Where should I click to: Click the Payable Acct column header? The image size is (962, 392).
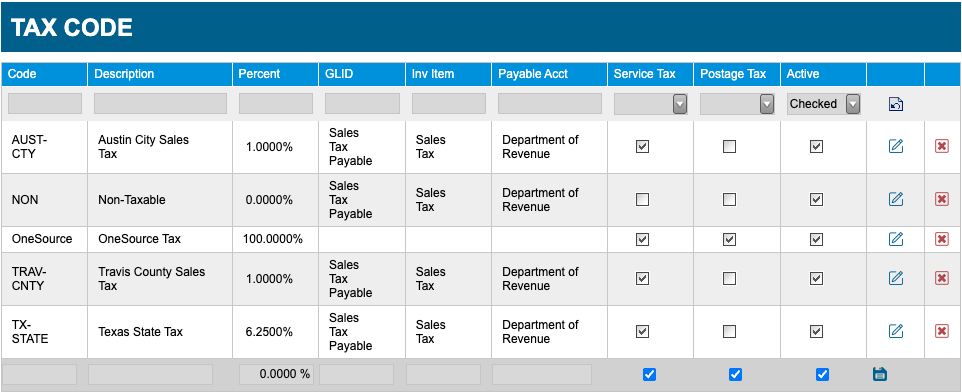533,74
